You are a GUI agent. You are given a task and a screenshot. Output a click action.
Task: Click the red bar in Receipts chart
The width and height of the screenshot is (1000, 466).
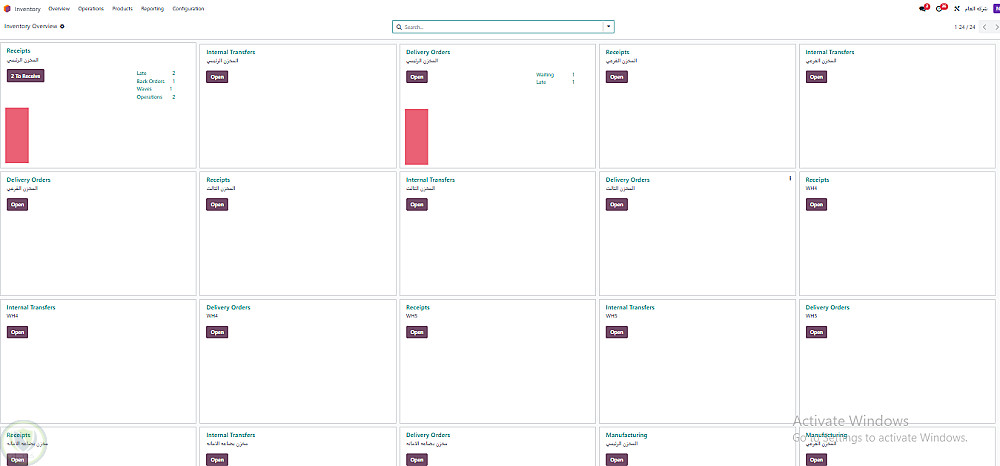[x=17, y=135]
